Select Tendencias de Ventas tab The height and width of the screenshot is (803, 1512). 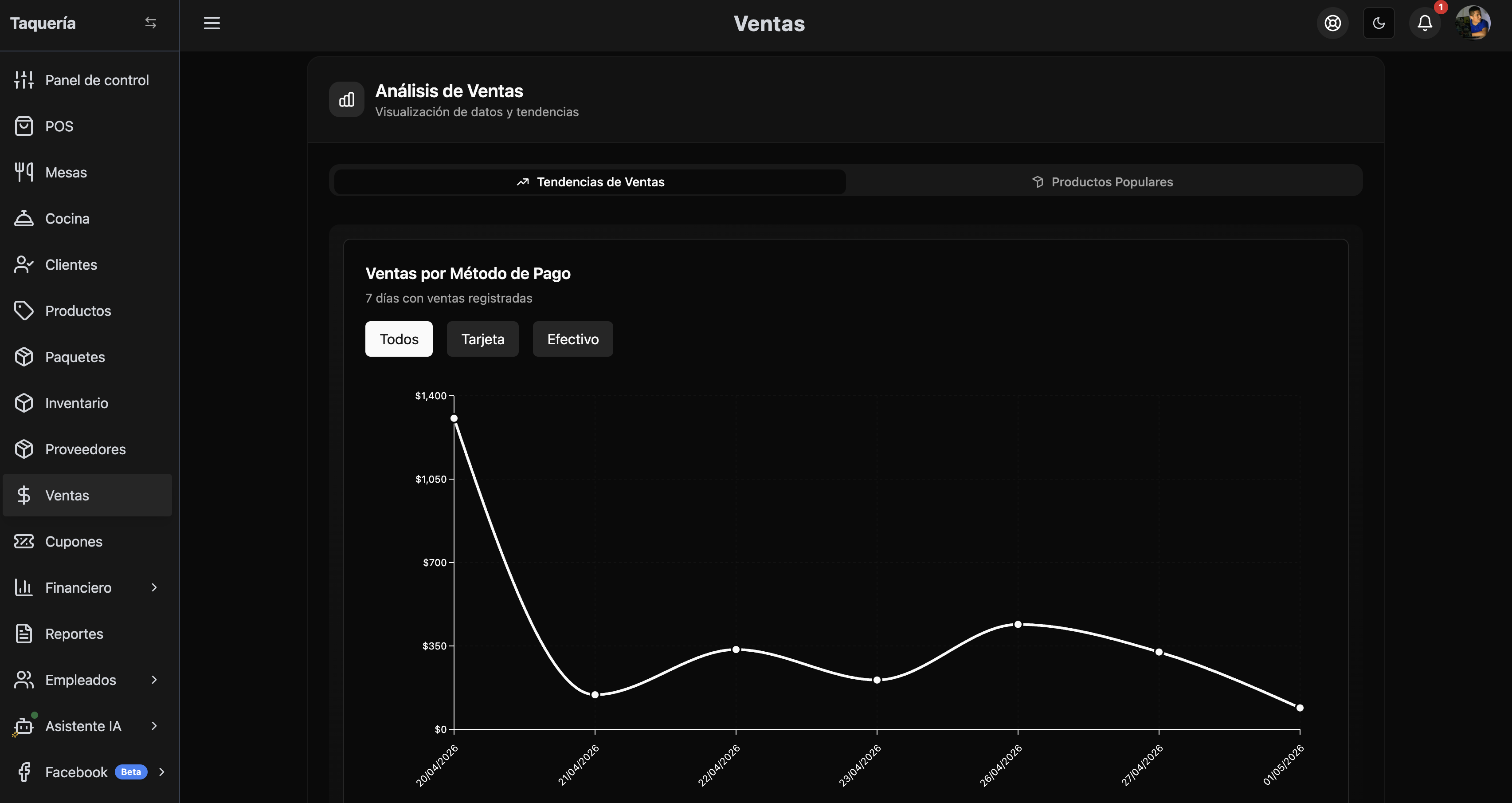tap(590, 181)
